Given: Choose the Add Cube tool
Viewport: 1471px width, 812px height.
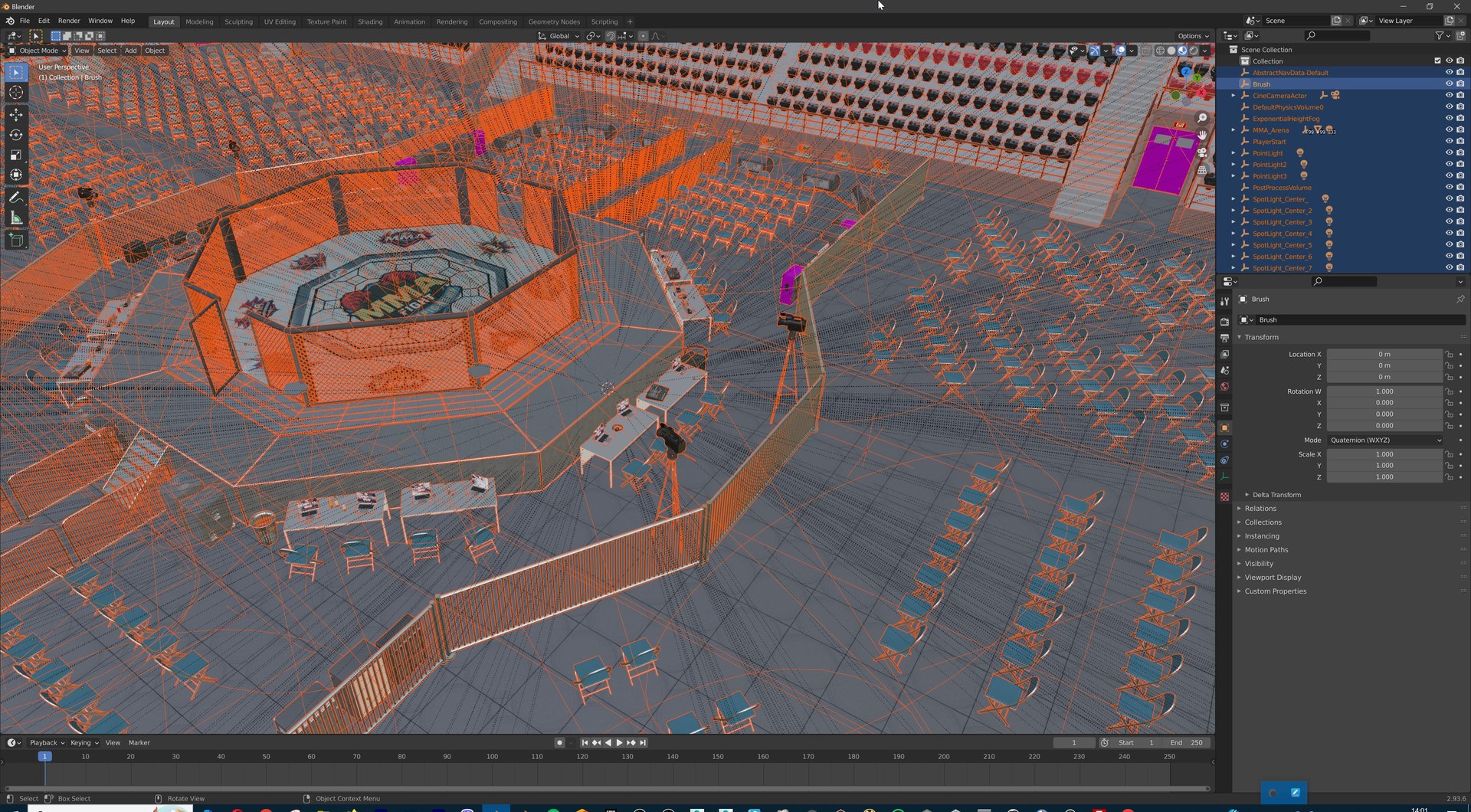Looking at the screenshot, I should click(16, 241).
